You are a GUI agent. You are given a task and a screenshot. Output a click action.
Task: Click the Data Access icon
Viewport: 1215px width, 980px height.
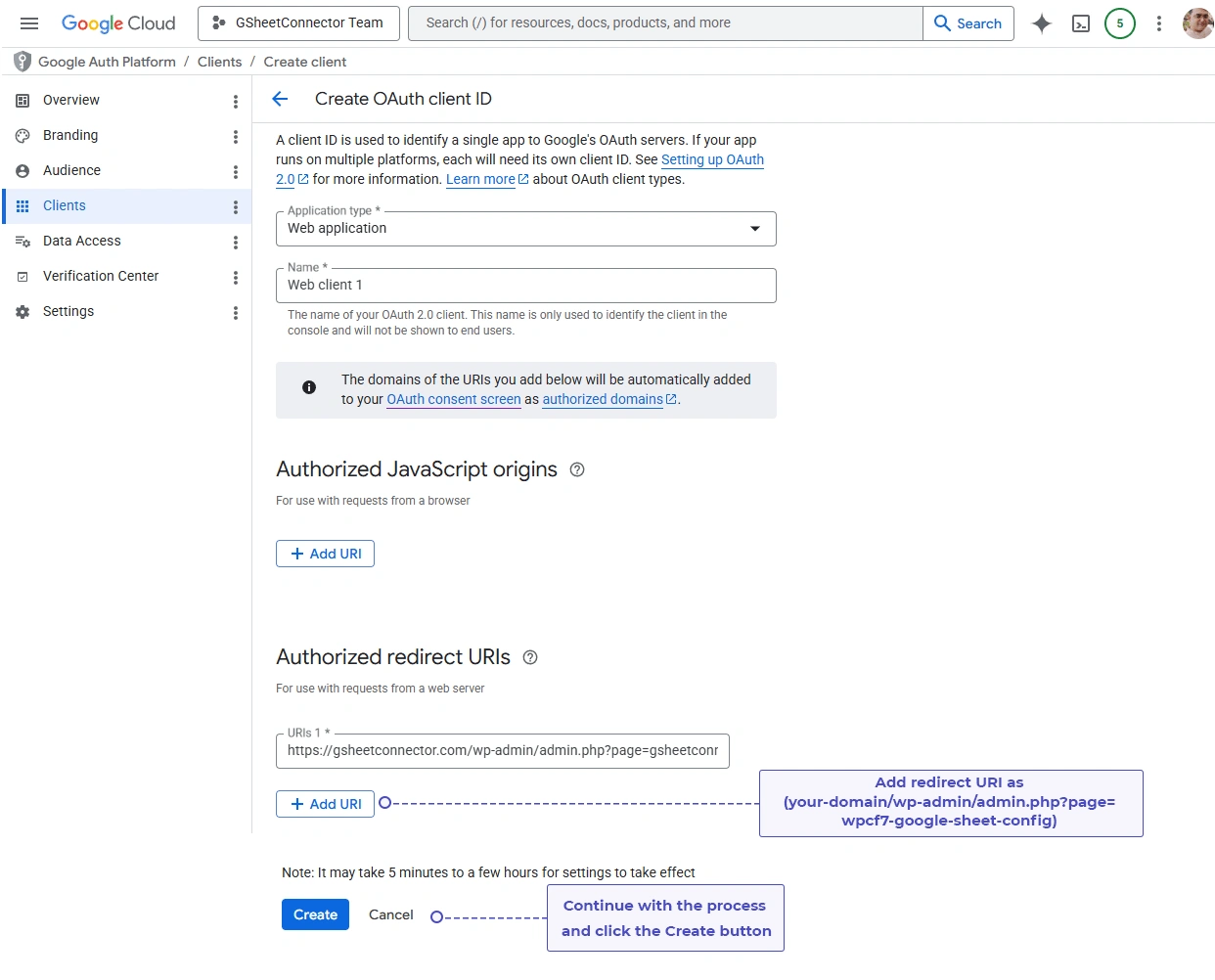tap(22, 242)
